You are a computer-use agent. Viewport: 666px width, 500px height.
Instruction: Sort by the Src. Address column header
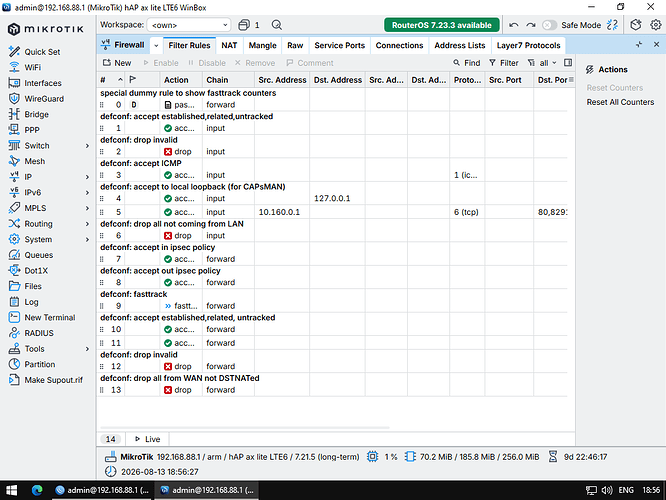282,80
